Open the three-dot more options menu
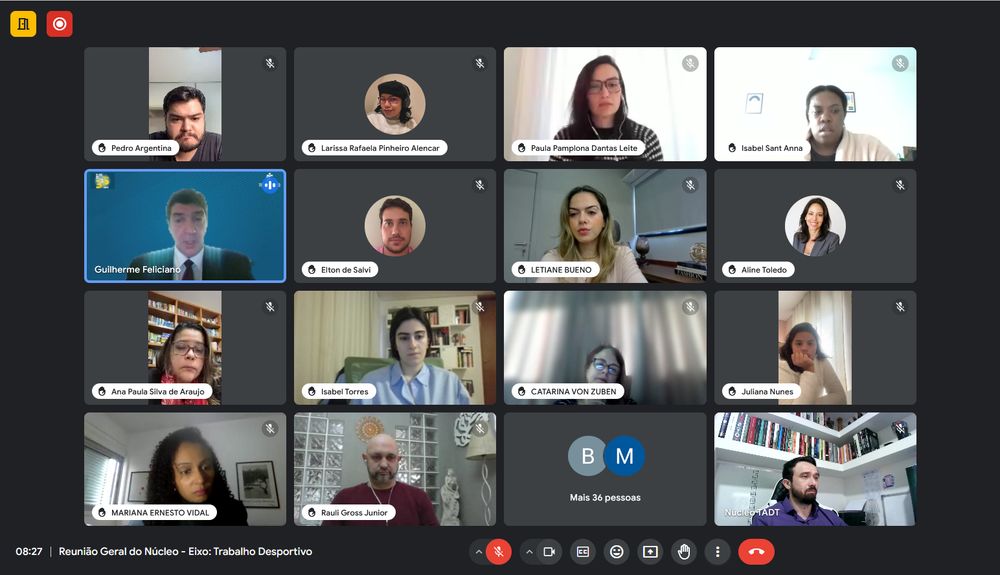The height and width of the screenshot is (575, 1000). click(717, 552)
